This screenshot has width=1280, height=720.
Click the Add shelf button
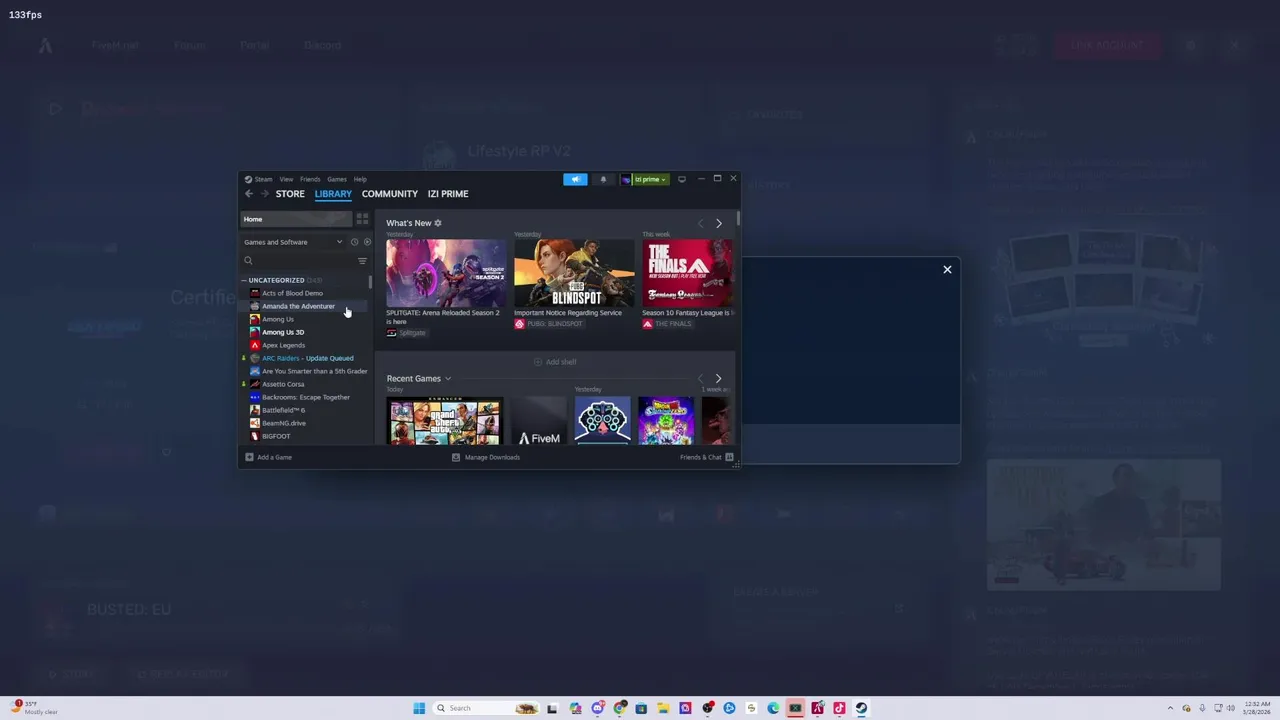pyautogui.click(x=555, y=362)
